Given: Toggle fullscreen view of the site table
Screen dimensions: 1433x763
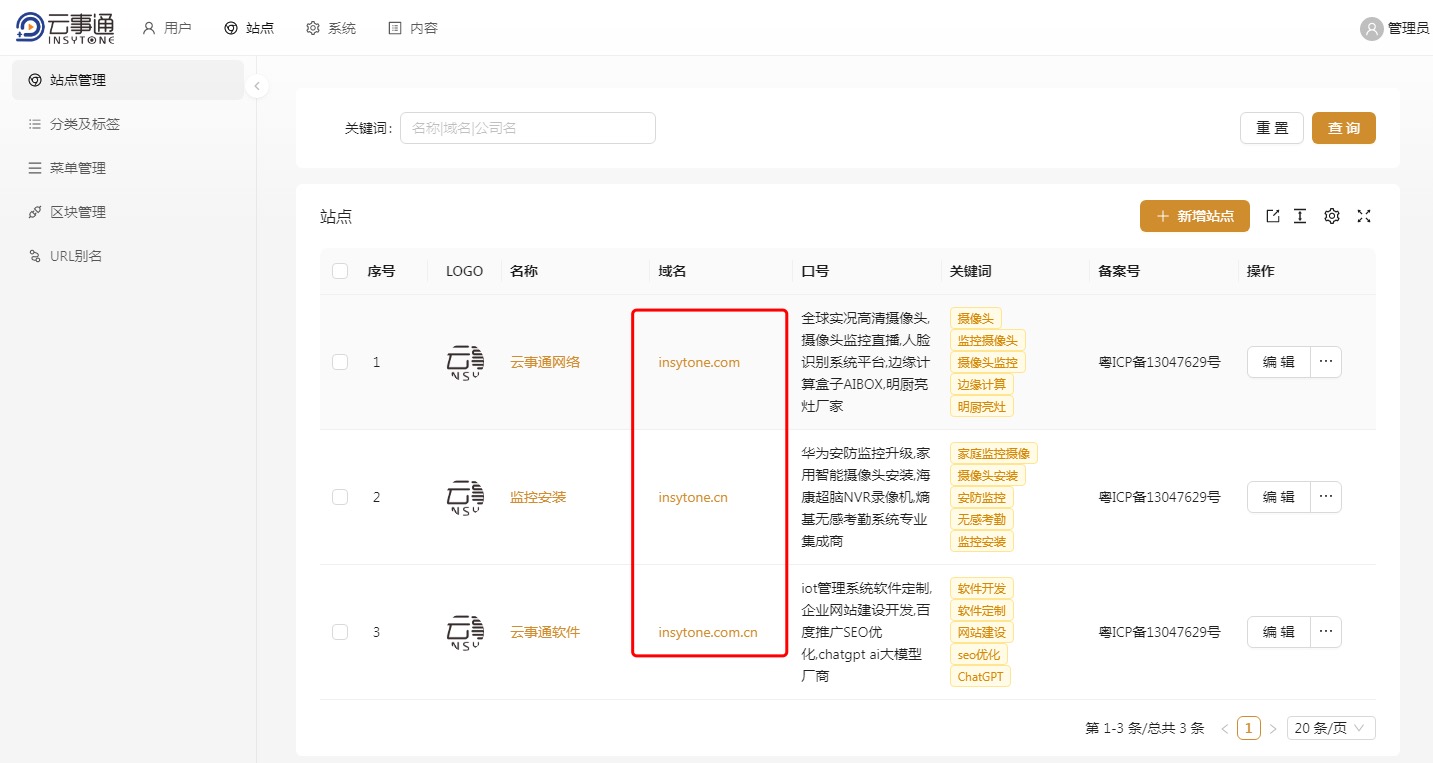Looking at the screenshot, I should point(1363,215).
